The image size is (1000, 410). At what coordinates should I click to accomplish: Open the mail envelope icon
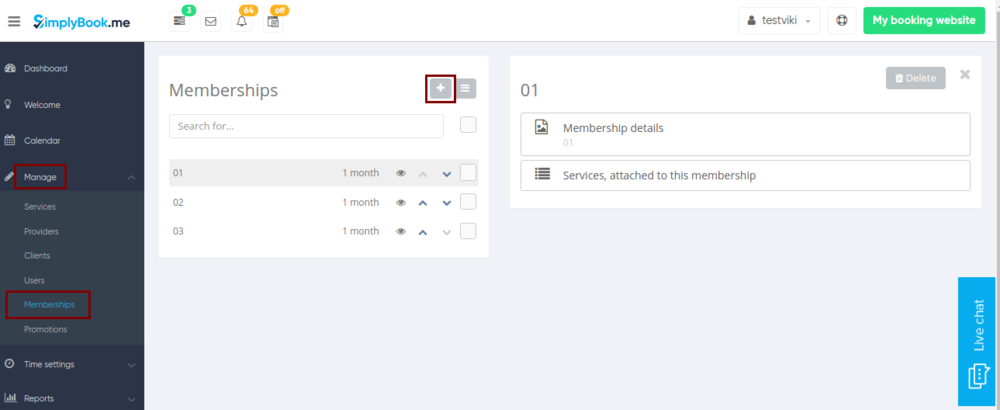210,21
